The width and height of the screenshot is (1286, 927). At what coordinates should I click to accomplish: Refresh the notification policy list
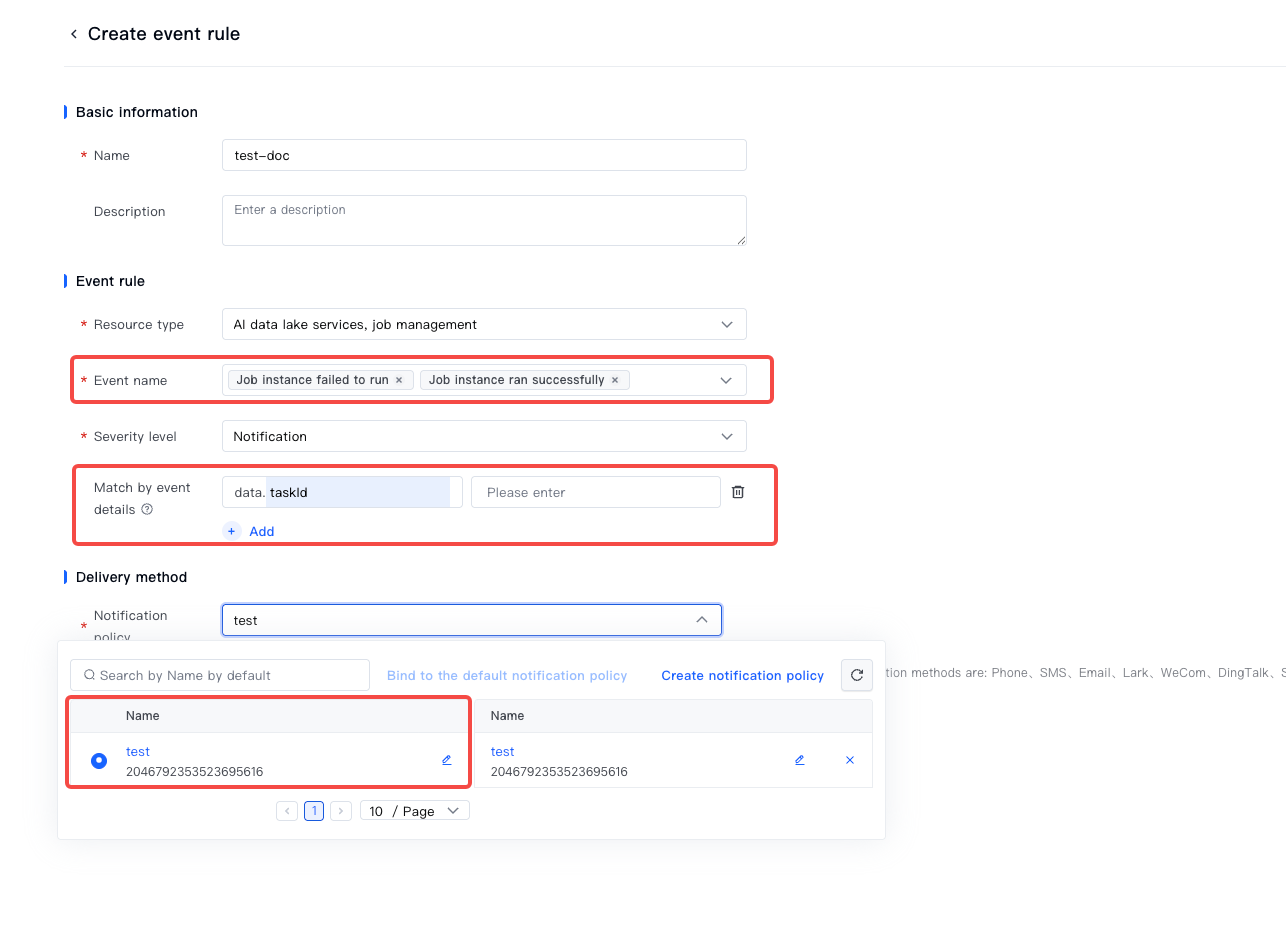tap(857, 675)
